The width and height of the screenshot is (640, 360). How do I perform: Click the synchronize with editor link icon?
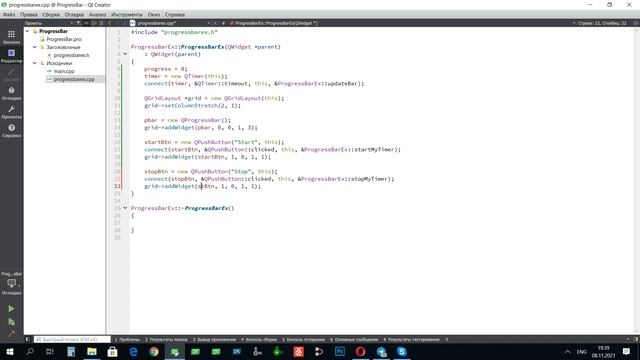point(87,23)
